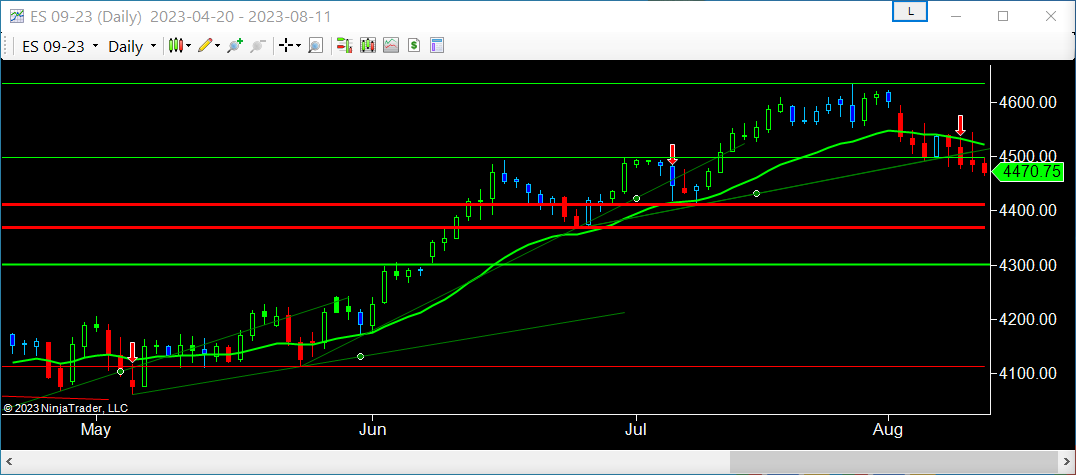Image resolution: width=1076 pixels, height=475 pixels.
Task: Select the red down-arrow marker in early July
Action: 672,154
